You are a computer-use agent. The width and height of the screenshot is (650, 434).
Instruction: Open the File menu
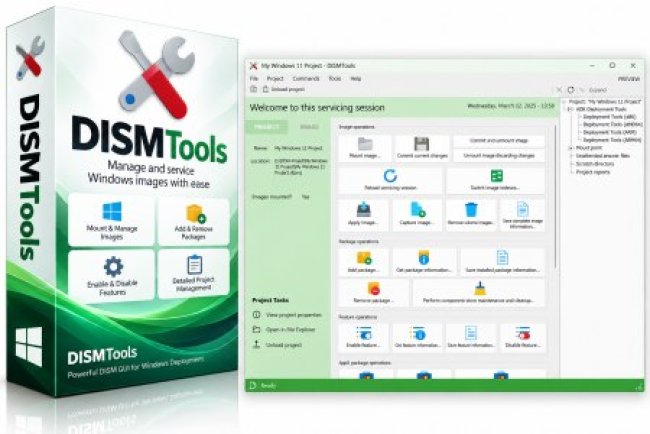pos(254,78)
